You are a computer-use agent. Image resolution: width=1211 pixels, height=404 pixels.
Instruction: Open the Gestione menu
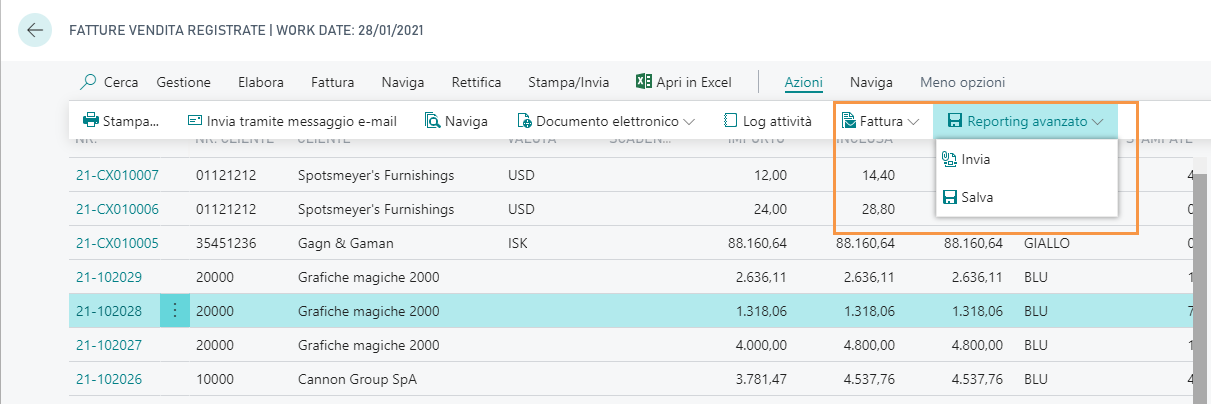pyautogui.click(x=183, y=82)
